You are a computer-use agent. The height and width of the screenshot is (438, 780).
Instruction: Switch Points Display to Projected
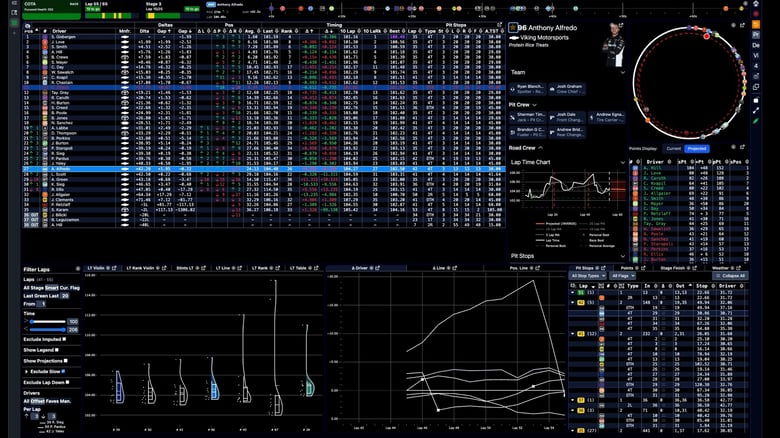(x=696, y=148)
